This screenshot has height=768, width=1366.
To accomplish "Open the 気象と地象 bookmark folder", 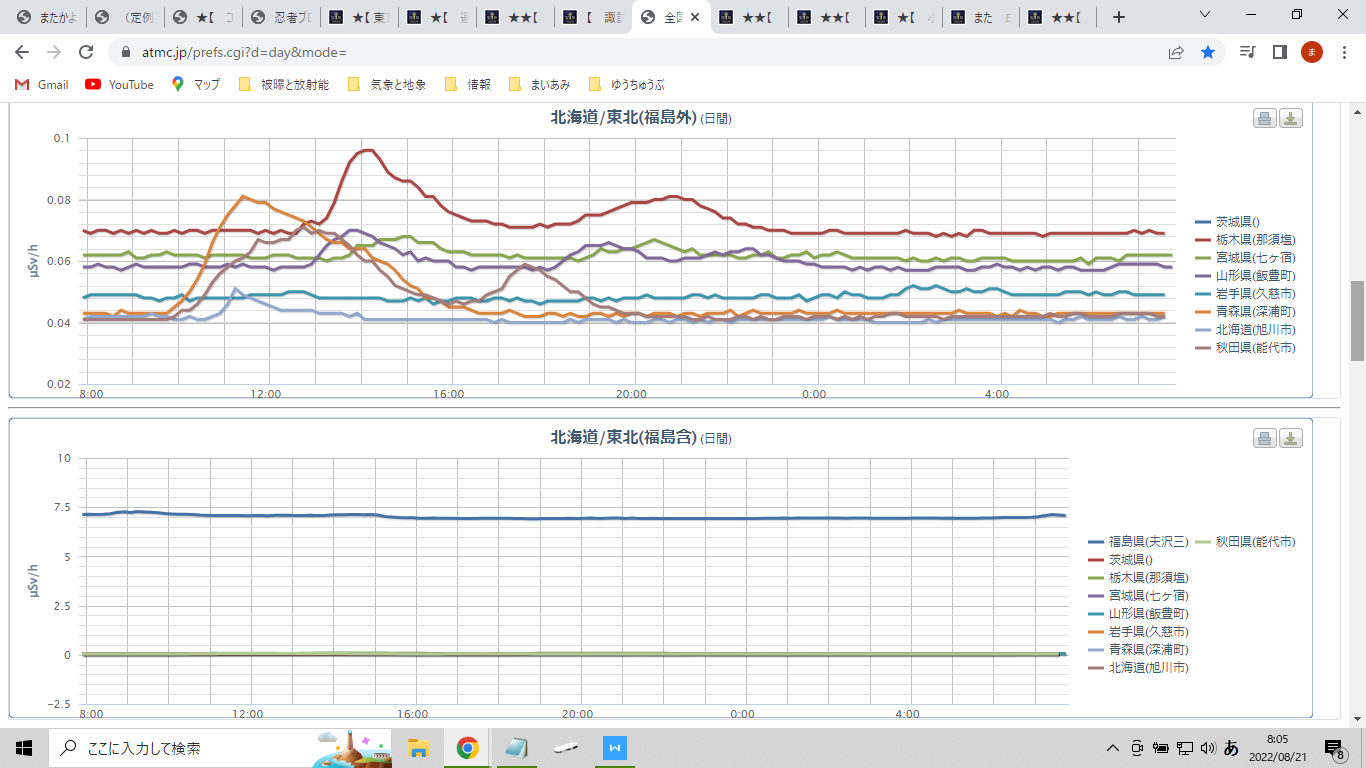I will [387, 85].
